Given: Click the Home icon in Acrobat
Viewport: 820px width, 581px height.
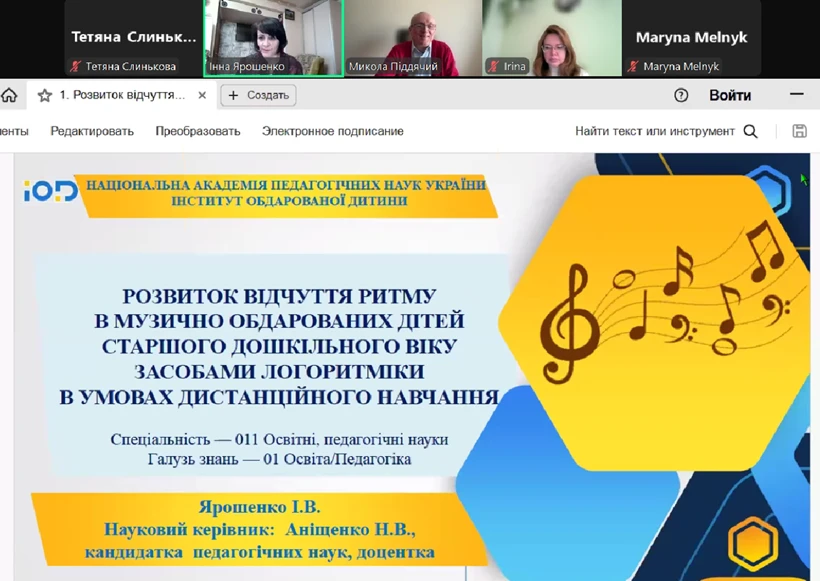Looking at the screenshot, I should click(x=8, y=96).
